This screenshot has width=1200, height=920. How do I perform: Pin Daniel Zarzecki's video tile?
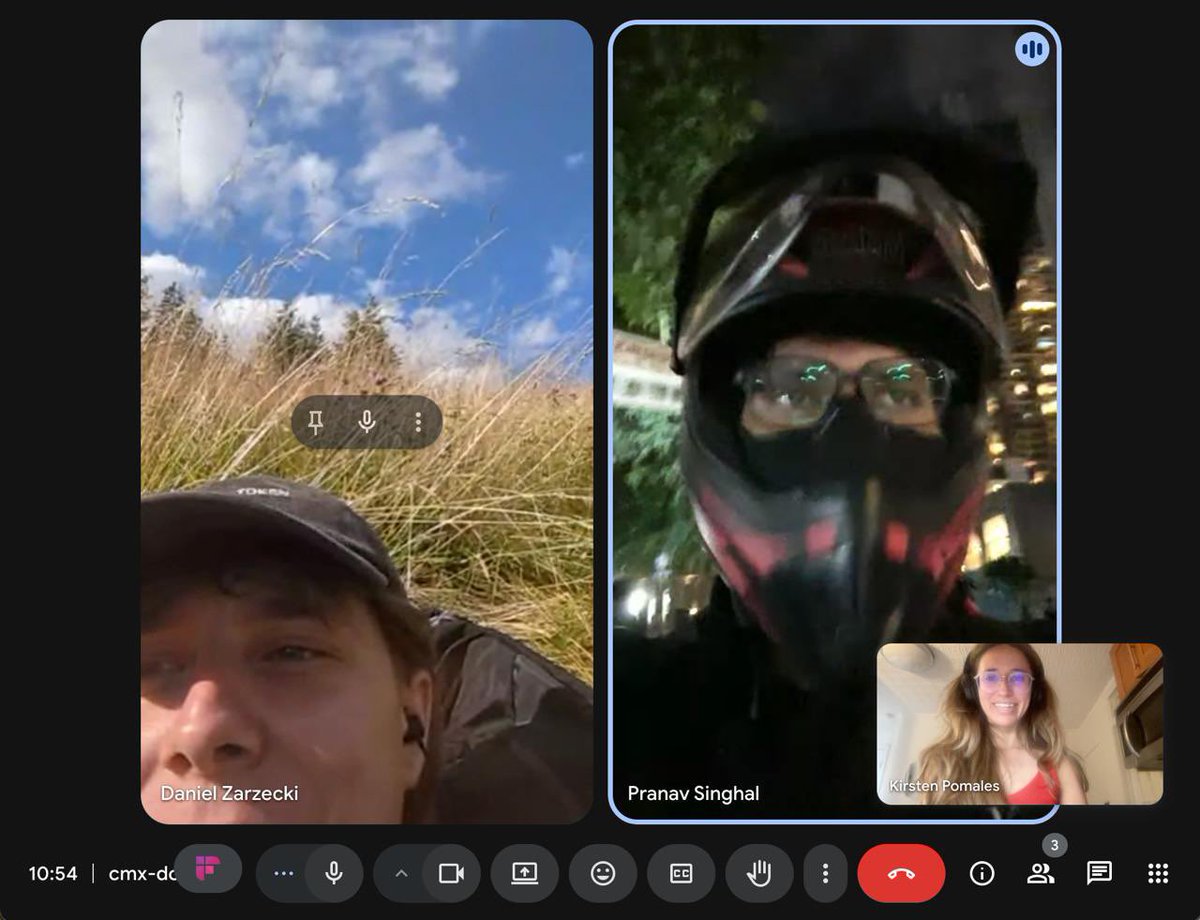click(316, 423)
